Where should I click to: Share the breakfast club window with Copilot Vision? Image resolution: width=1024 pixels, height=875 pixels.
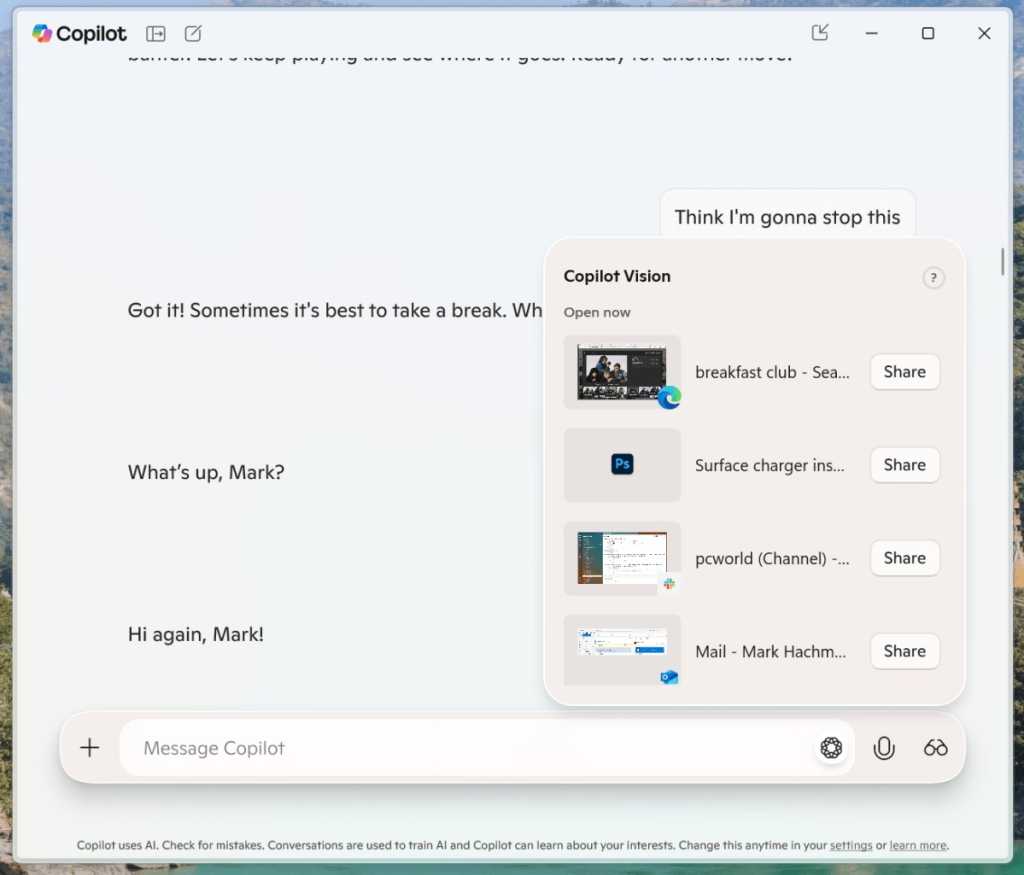[904, 371]
